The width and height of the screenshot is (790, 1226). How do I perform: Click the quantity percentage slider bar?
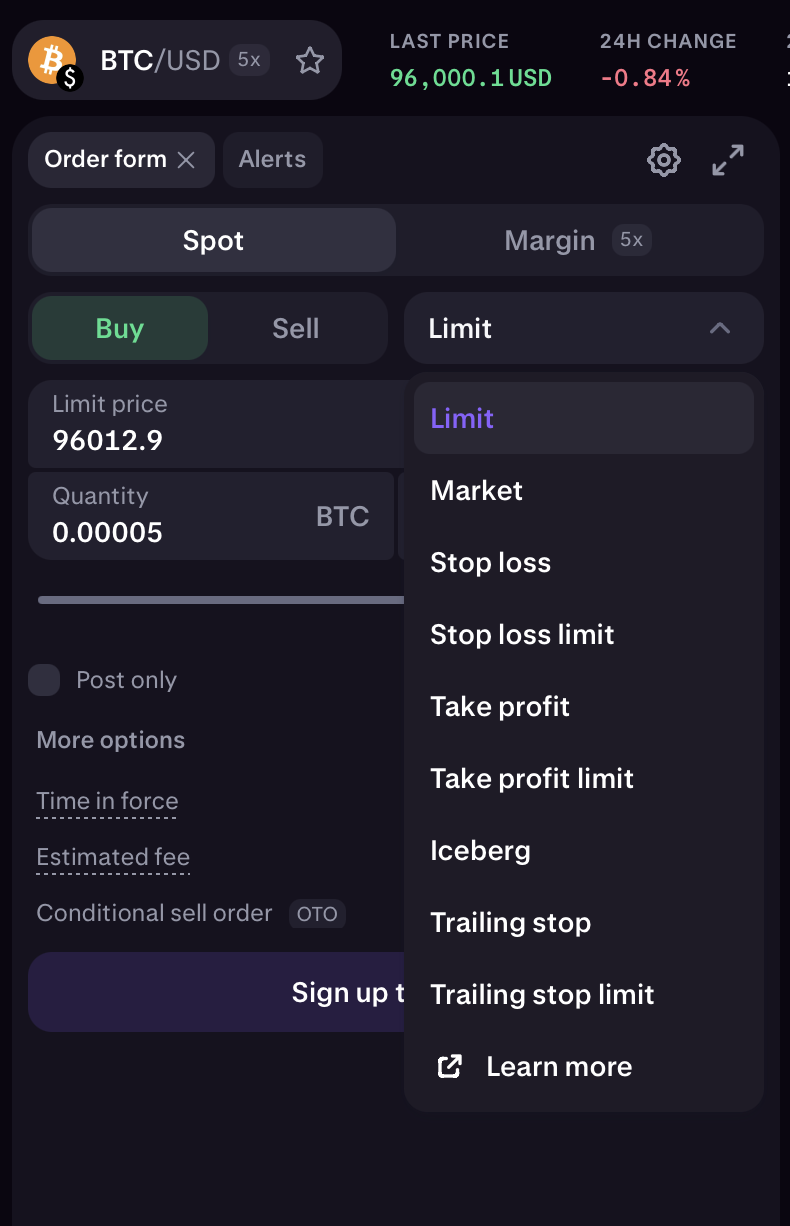pos(220,600)
